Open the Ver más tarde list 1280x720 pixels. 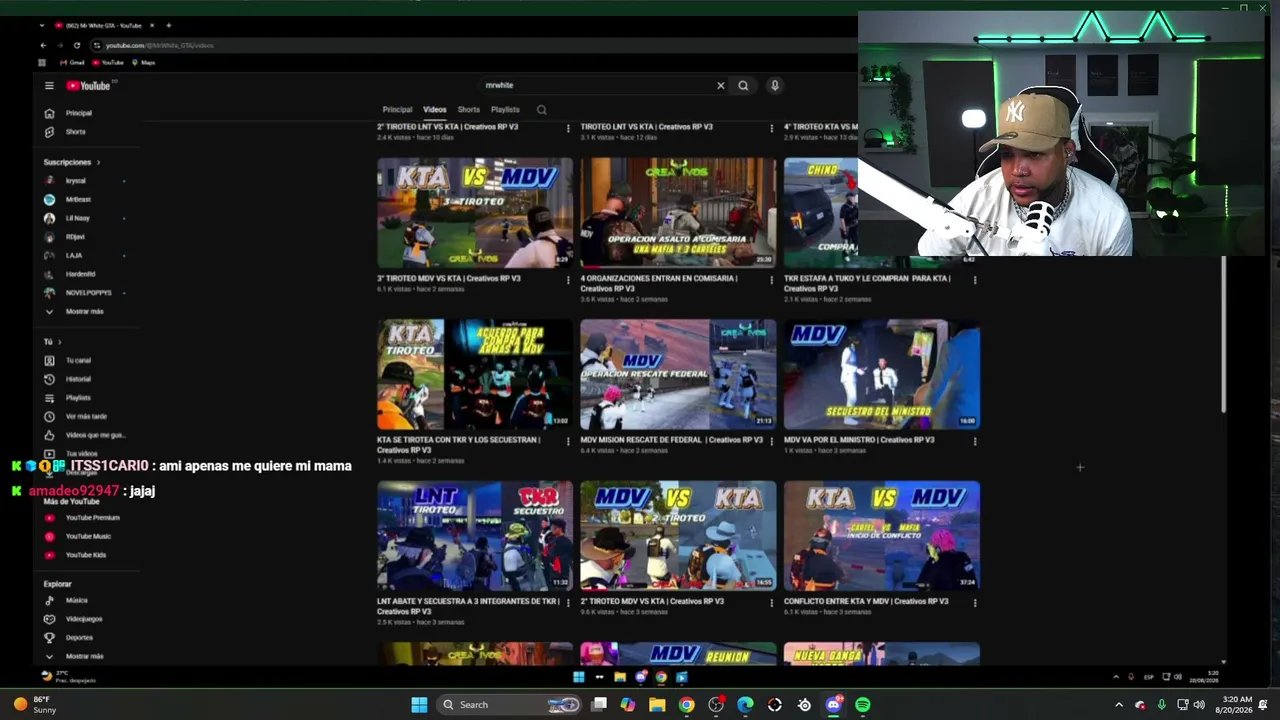click(86, 417)
